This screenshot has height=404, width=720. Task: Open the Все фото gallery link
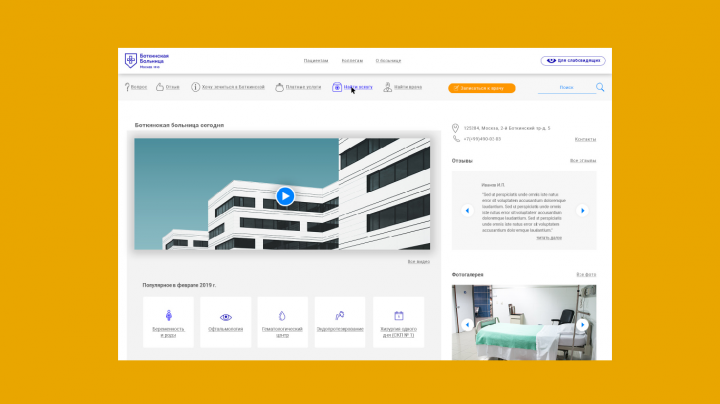click(586, 275)
